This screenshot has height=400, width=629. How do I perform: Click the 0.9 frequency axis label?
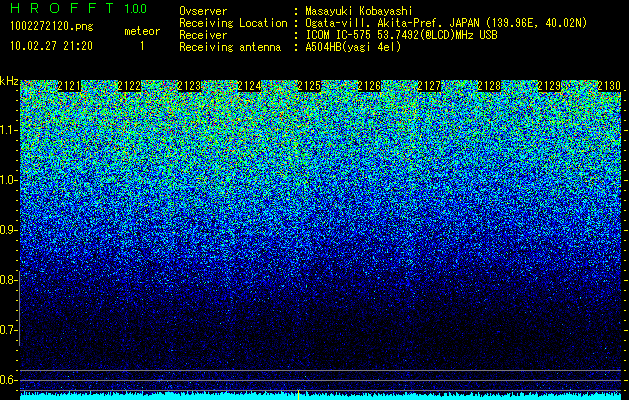8,230
